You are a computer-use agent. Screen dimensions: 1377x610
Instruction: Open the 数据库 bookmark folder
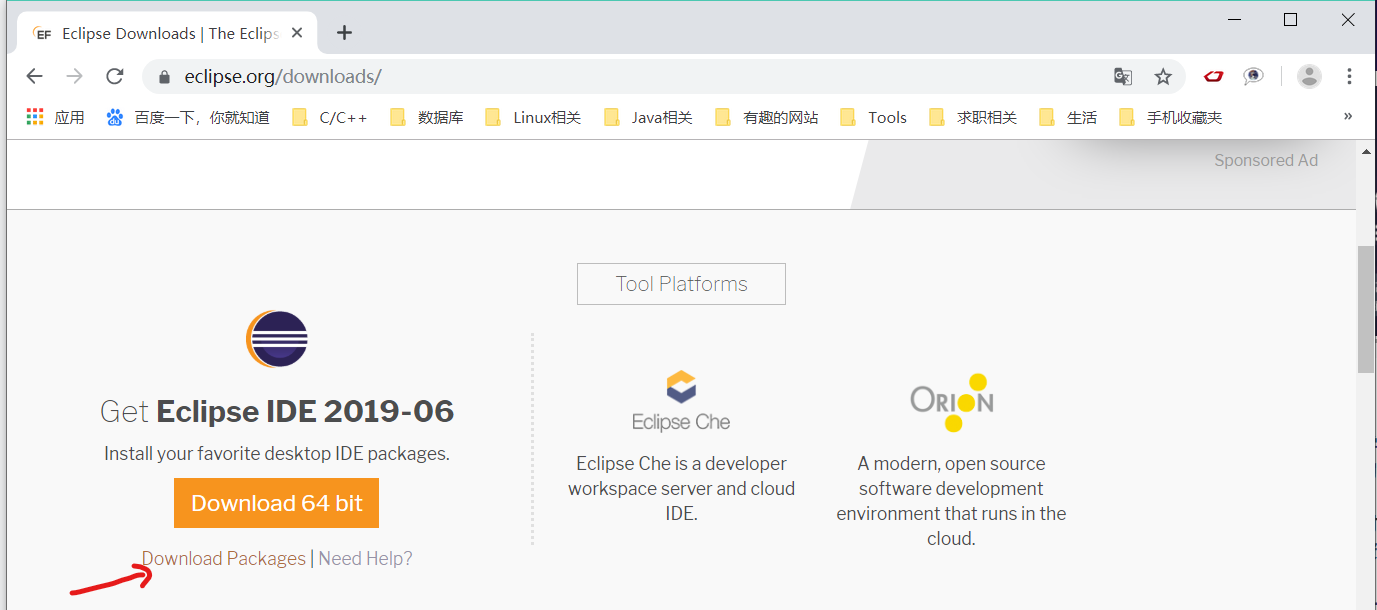[427, 117]
